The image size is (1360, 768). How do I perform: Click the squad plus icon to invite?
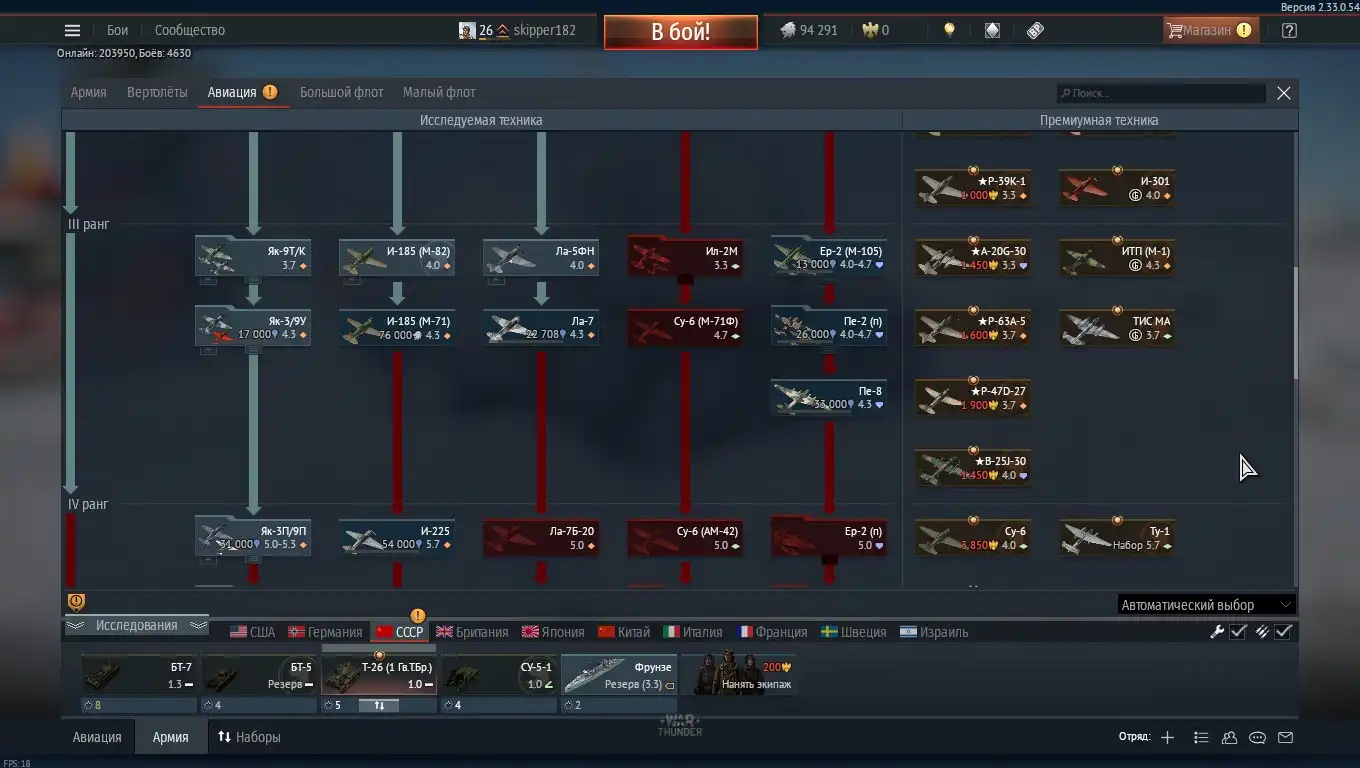tap(1167, 738)
